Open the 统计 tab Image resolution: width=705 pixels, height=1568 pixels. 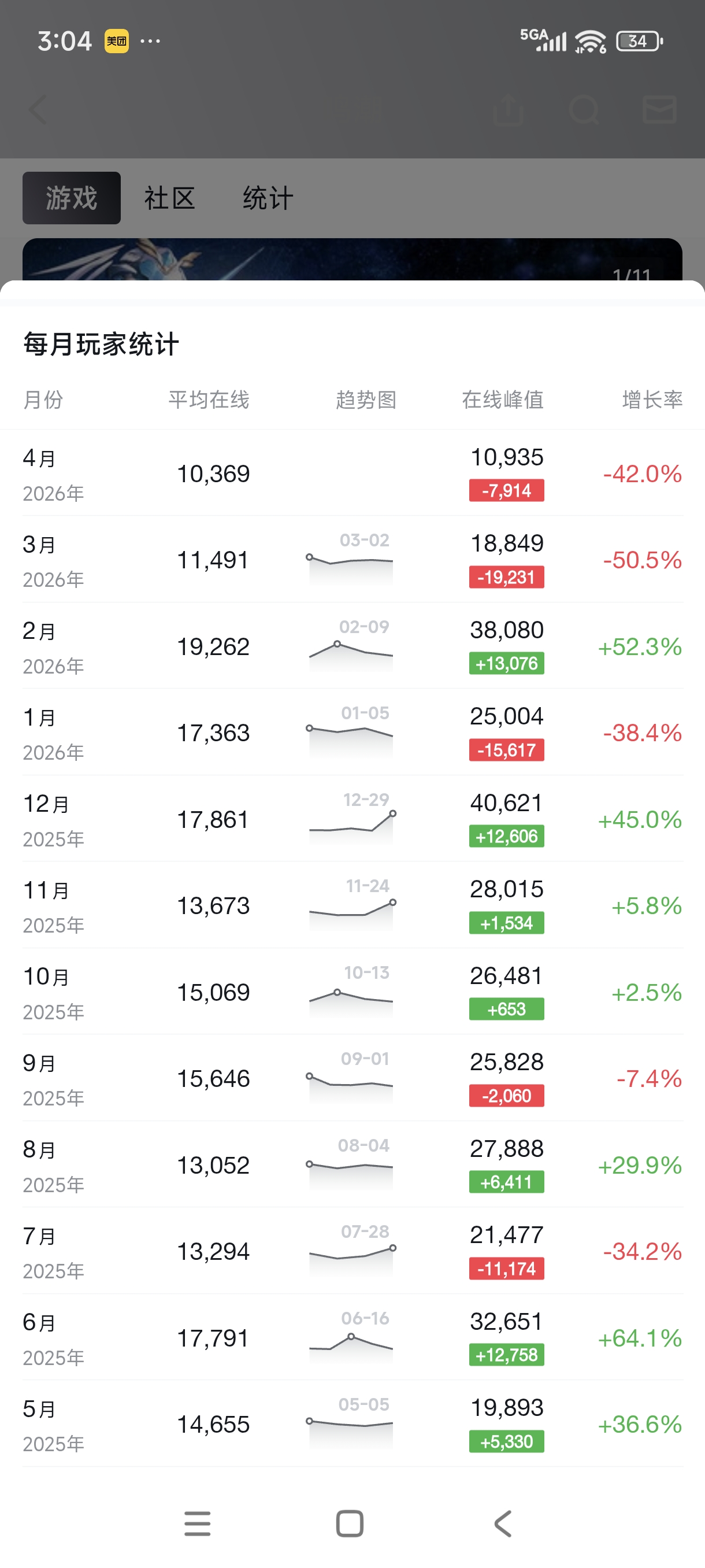click(268, 198)
